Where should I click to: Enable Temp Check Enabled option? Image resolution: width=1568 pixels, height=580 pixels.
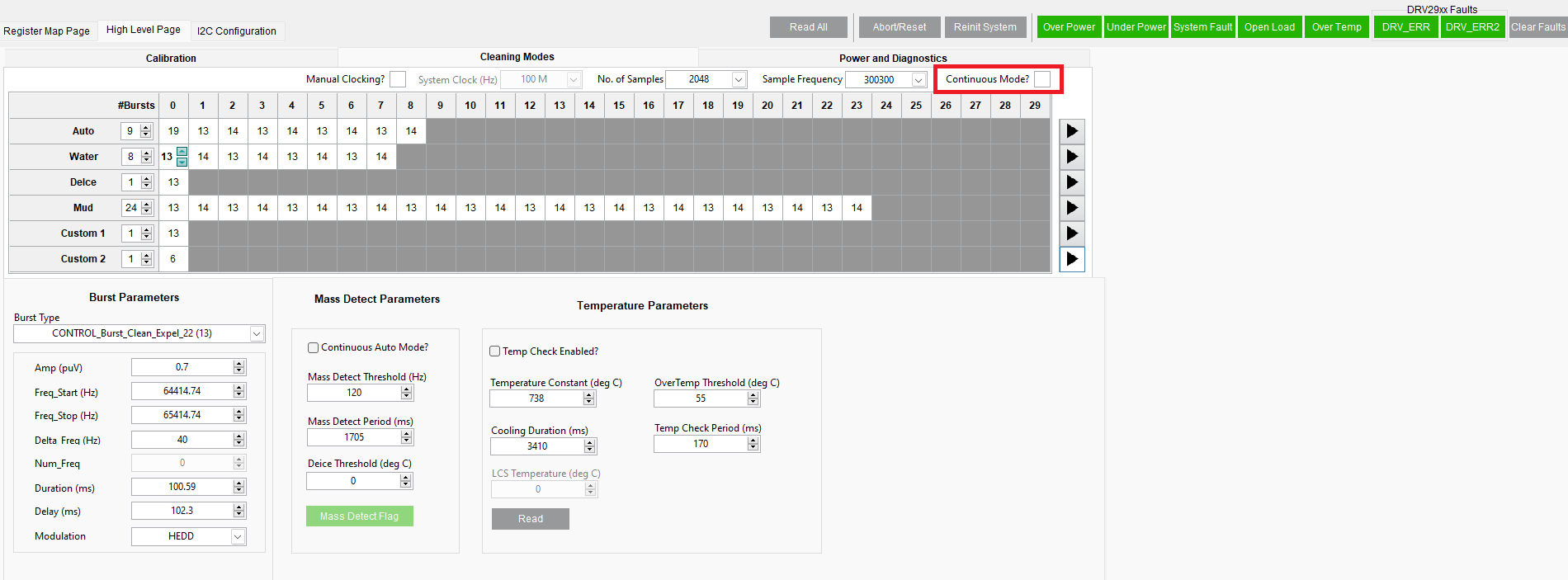pos(495,351)
